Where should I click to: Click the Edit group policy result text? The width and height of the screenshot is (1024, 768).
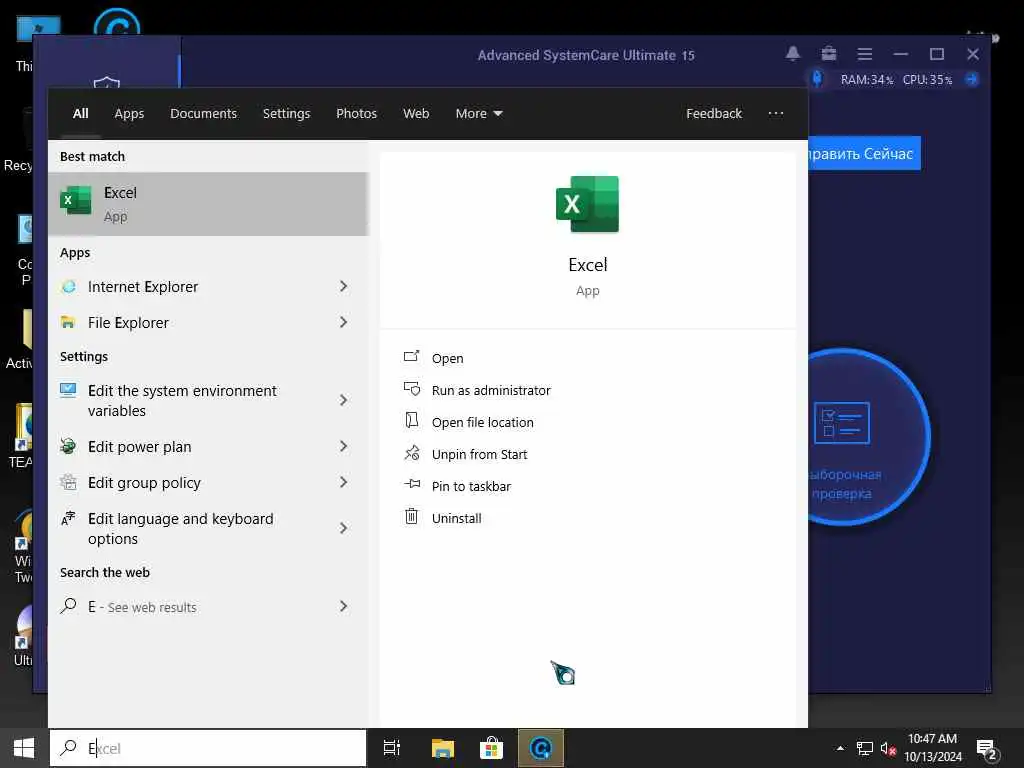[144, 483]
